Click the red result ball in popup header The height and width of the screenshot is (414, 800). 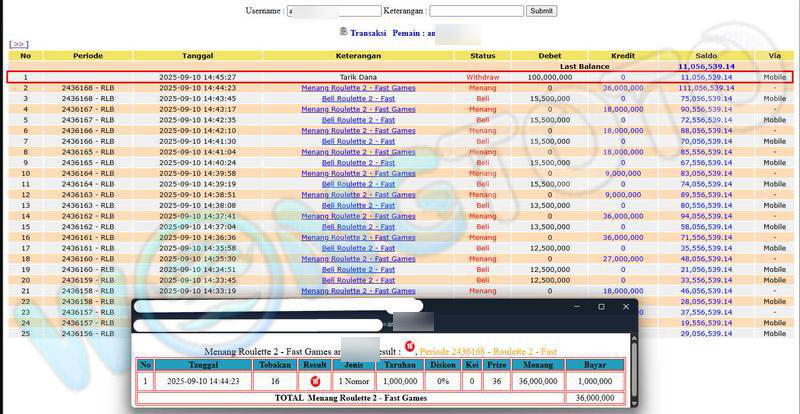[408, 347]
